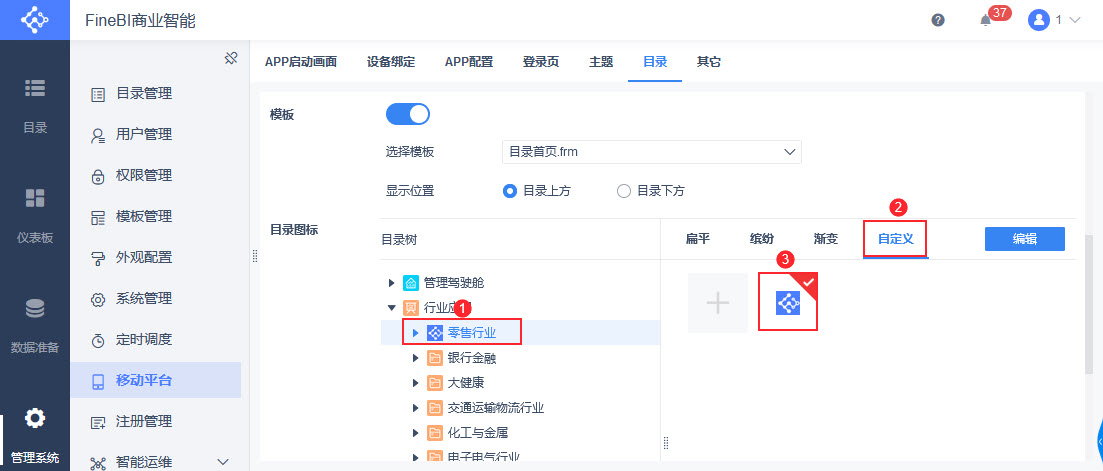Select the custom FineBI icon thumbnail
The height and width of the screenshot is (471, 1103).
(788, 302)
